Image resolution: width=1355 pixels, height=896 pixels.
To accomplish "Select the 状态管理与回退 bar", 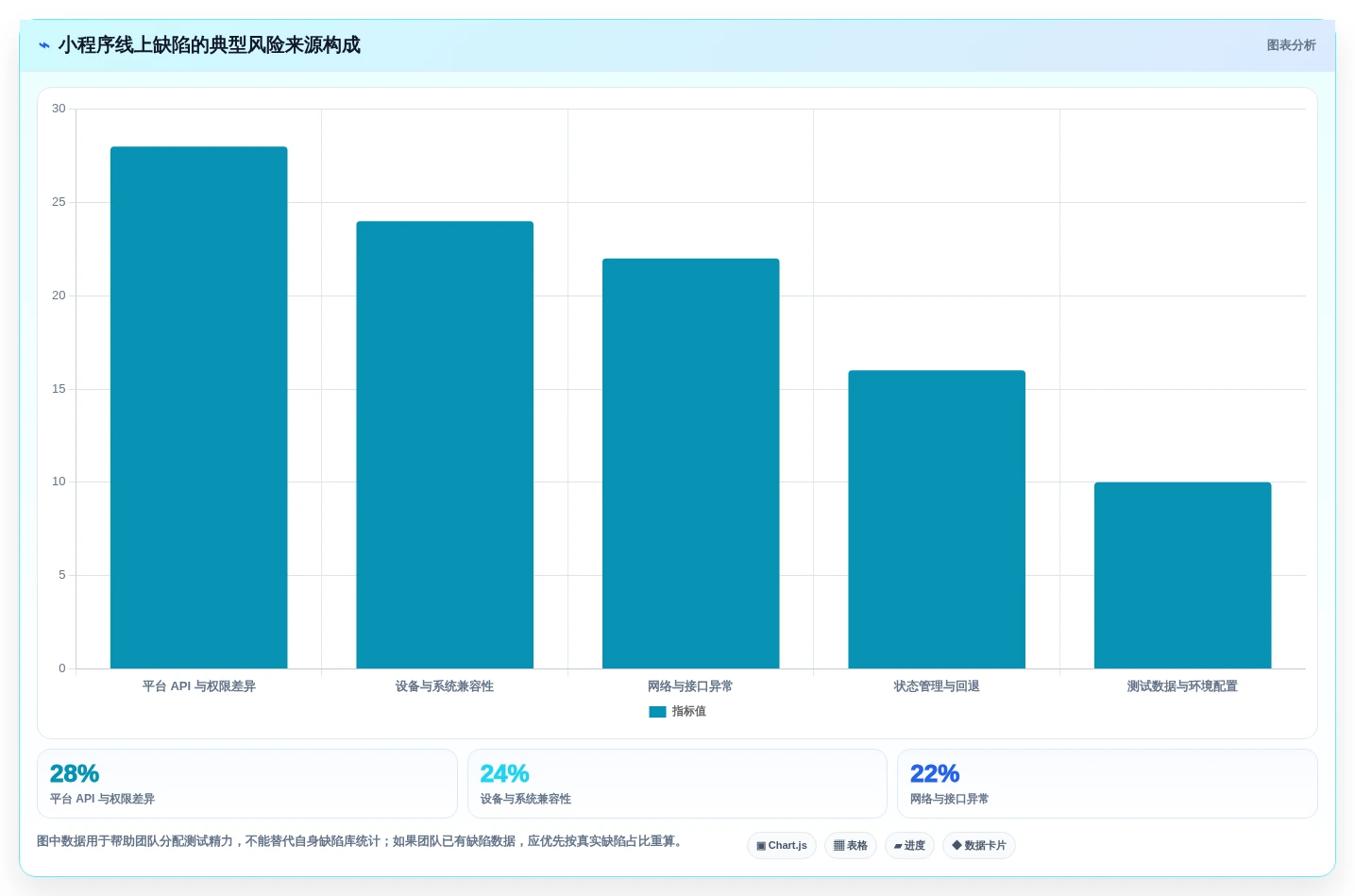I will point(937,519).
